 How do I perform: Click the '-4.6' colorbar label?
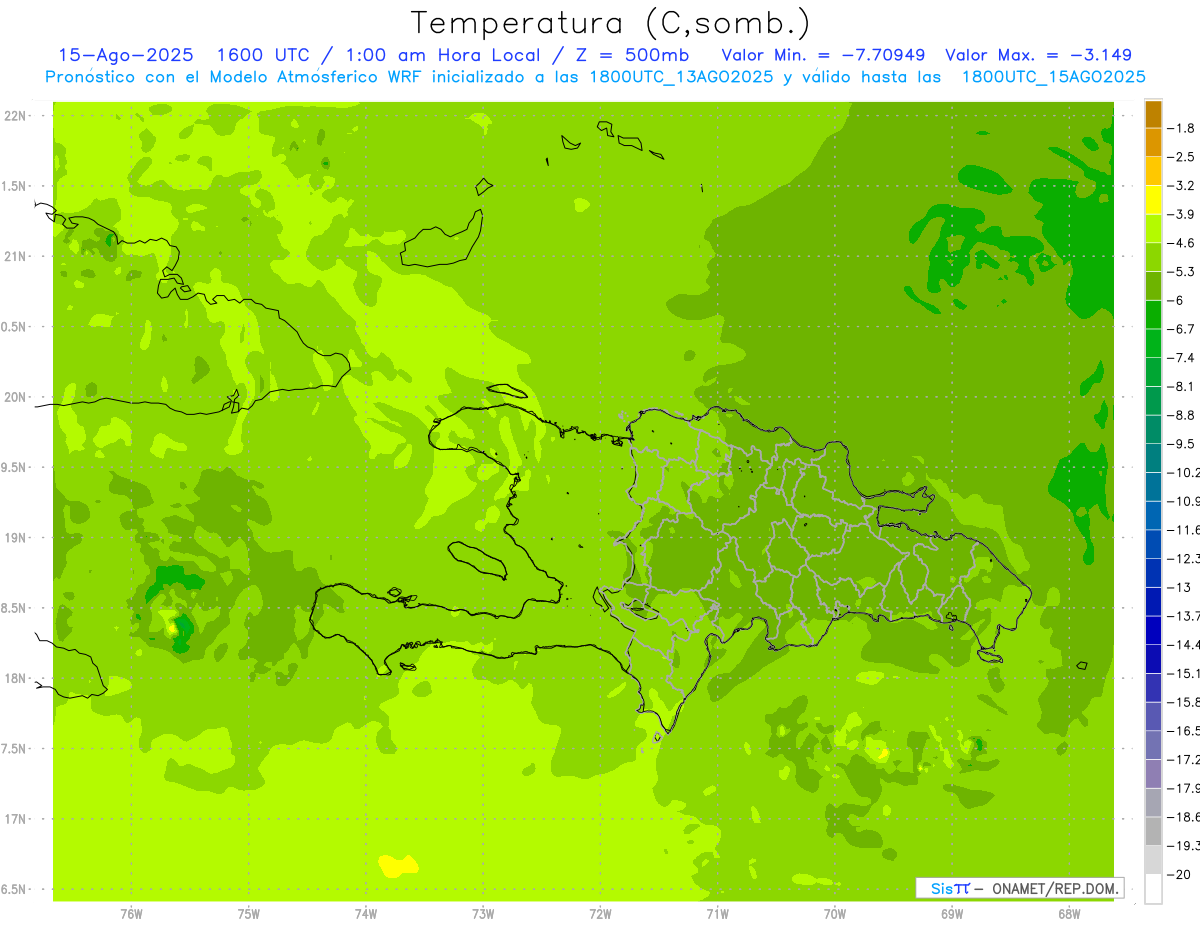point(1183,243)
